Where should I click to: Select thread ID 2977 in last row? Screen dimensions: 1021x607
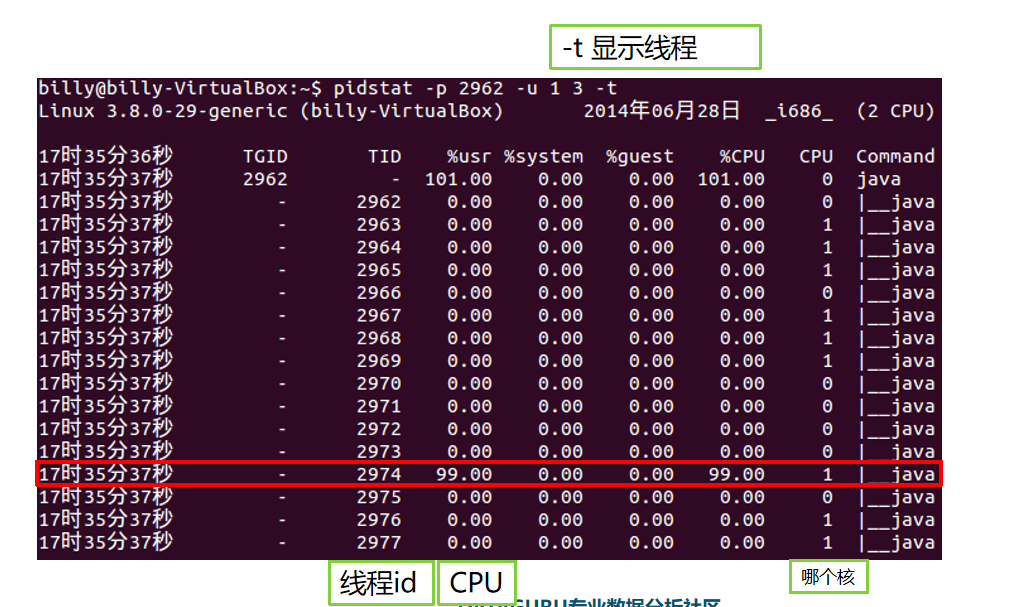click(378, 542)
